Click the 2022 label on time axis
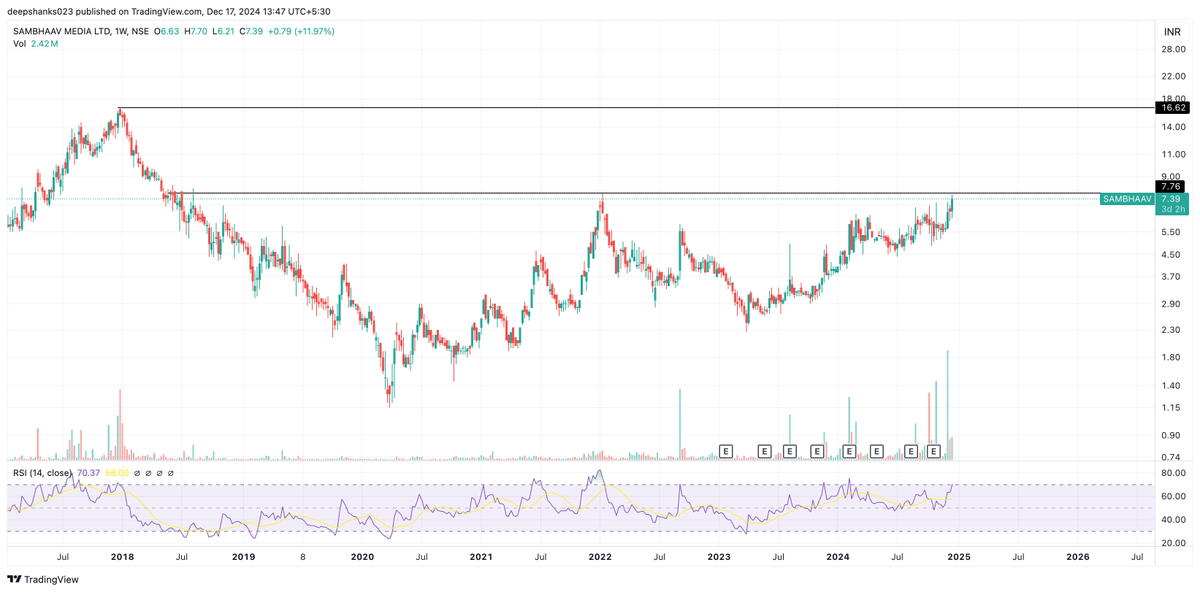This screenshot has width=1200, height=592. (x=600, y=556)
